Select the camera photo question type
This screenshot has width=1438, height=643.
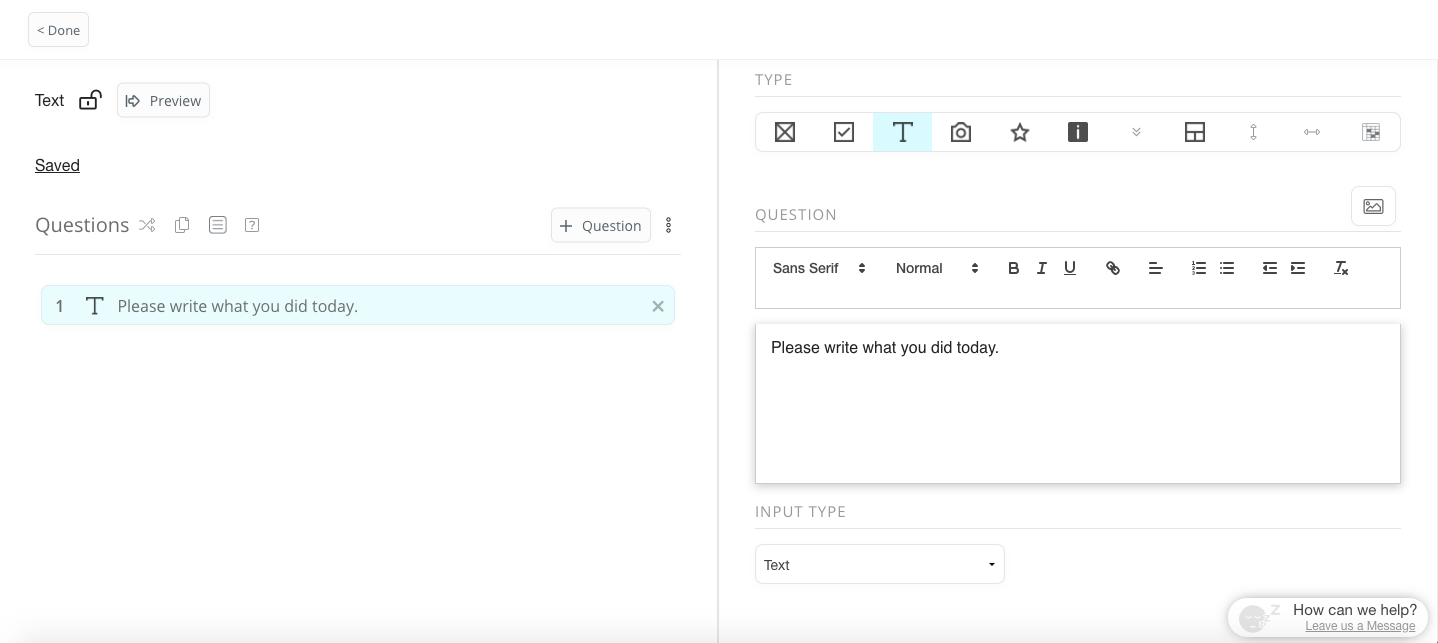(961, 132)
